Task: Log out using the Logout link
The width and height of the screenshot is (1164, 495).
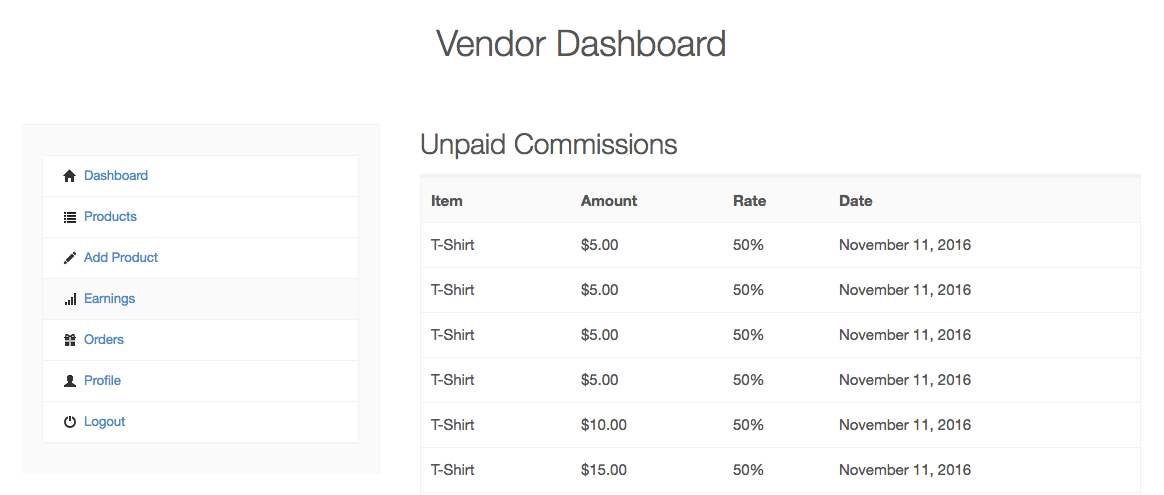Action: (x=104, y=422)
